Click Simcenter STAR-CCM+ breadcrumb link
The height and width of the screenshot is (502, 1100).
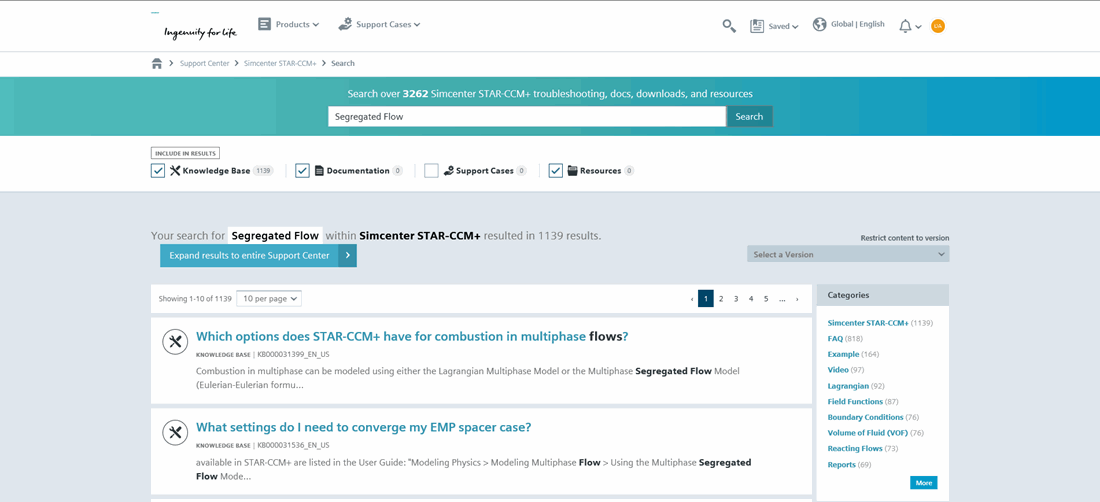280,63
